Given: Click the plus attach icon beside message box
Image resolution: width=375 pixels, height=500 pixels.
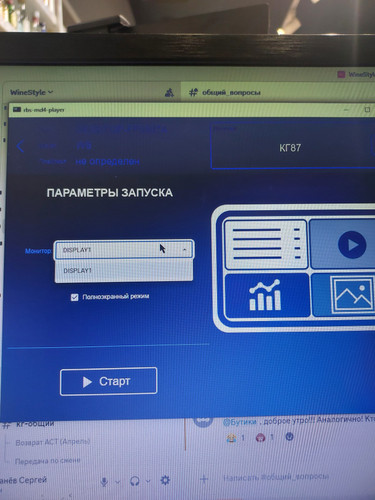Looking at the screenshot, I should [x=204, y=479].
